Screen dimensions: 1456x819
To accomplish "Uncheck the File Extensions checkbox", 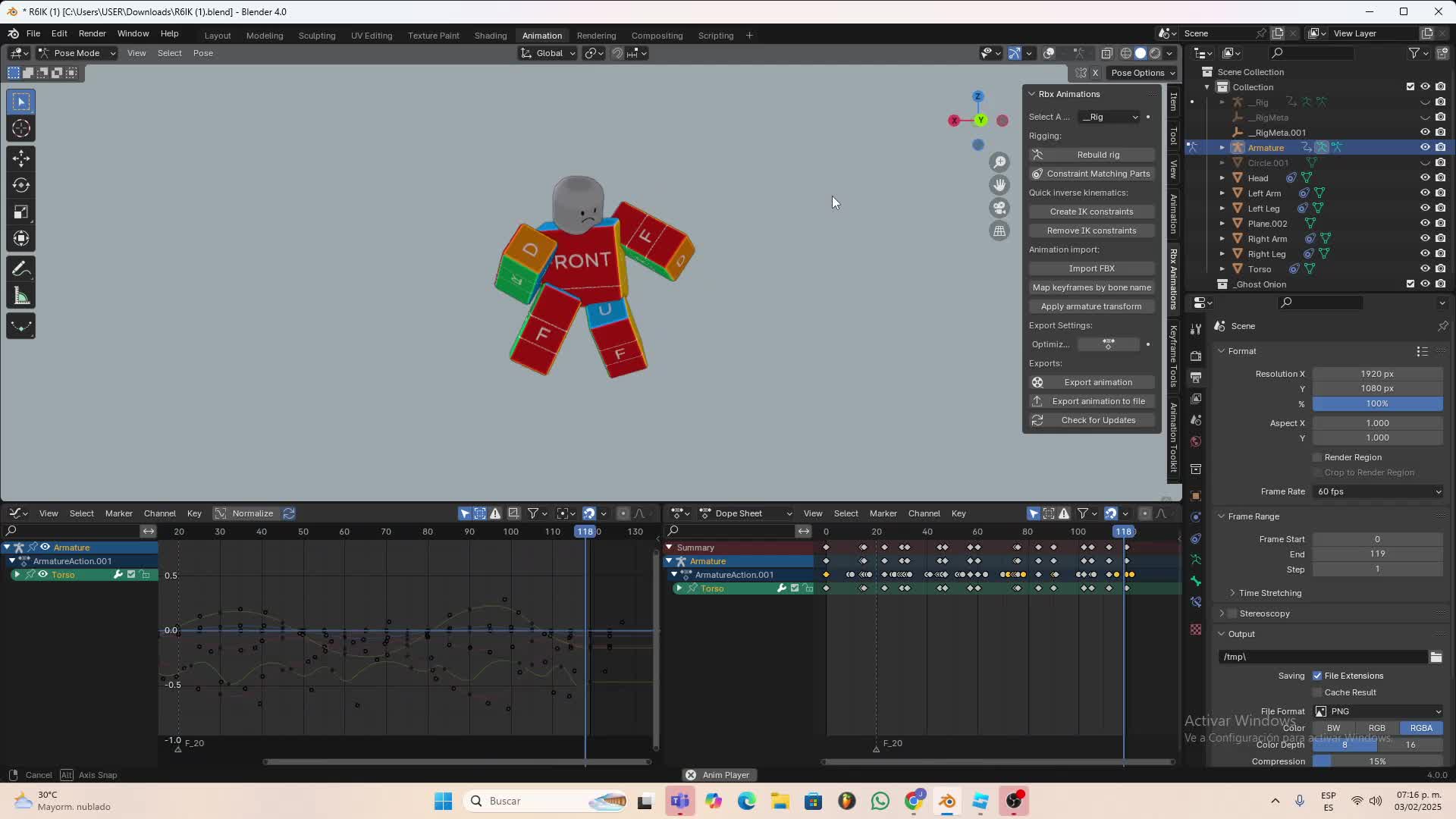I will (x=1317, y=676).
